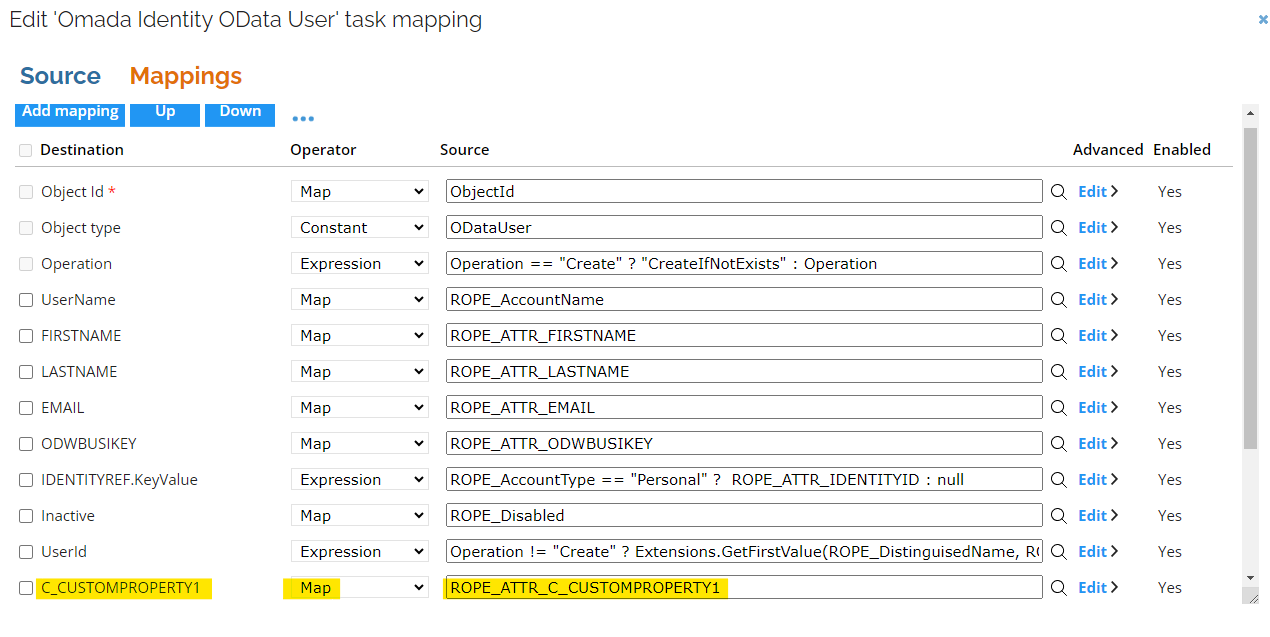Image resolution: width=1270 pixels, height=637 pixels.
Task: Click lookup icon for ROPE_AccountName source
Action: [1058, 300]
